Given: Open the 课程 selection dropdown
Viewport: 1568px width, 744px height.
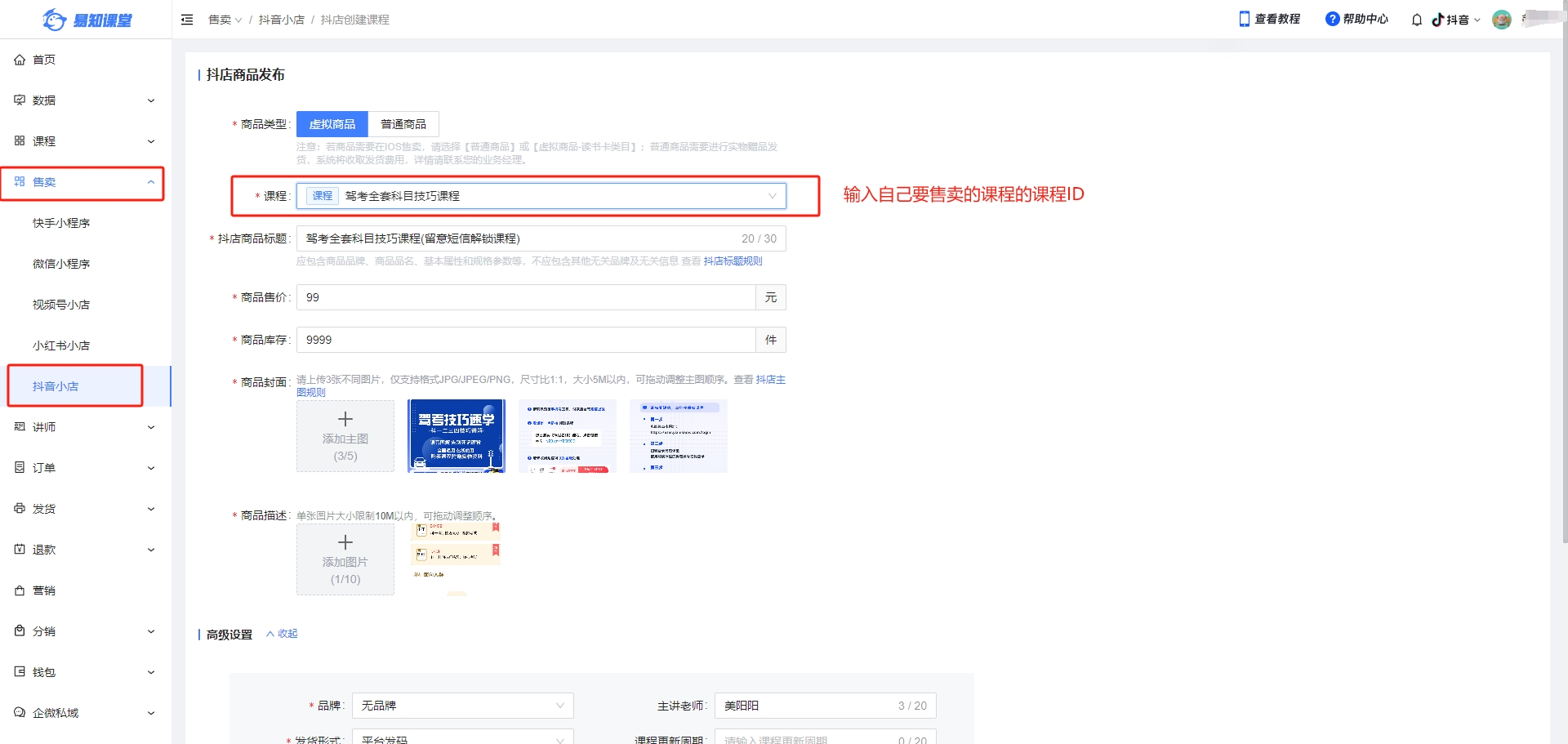Looking at the screenshot, I should (x=541, y=196).
